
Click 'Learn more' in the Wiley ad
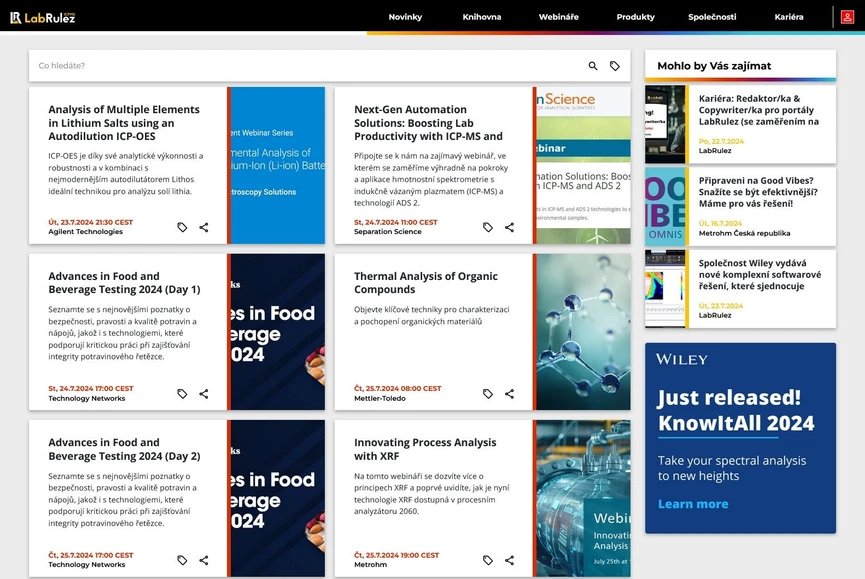point(693,504)
